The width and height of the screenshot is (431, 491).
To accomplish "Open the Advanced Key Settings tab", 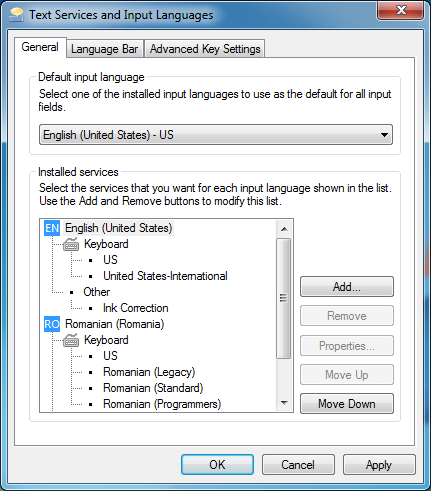I will 205,49.
